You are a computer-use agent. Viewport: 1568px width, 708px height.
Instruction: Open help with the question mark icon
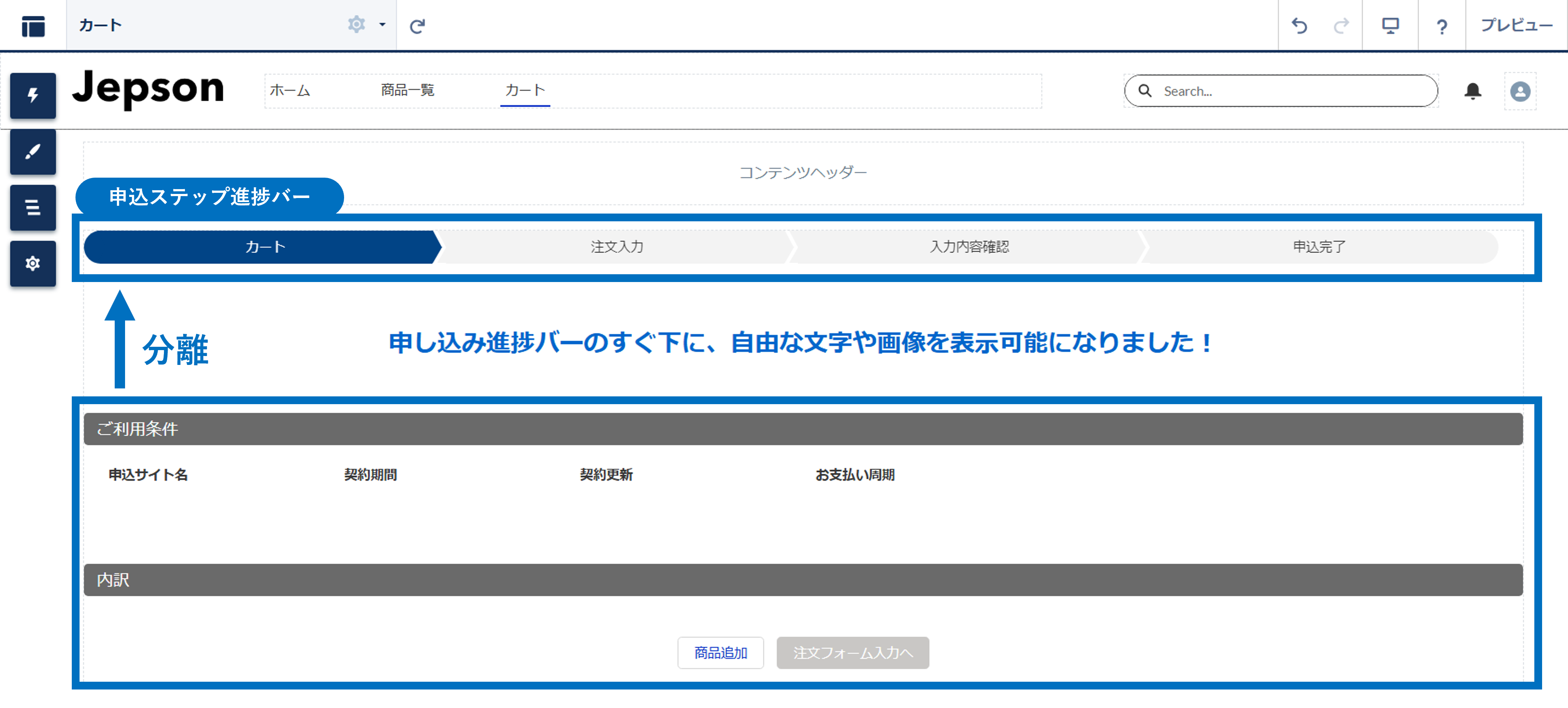click(1441, 26)
